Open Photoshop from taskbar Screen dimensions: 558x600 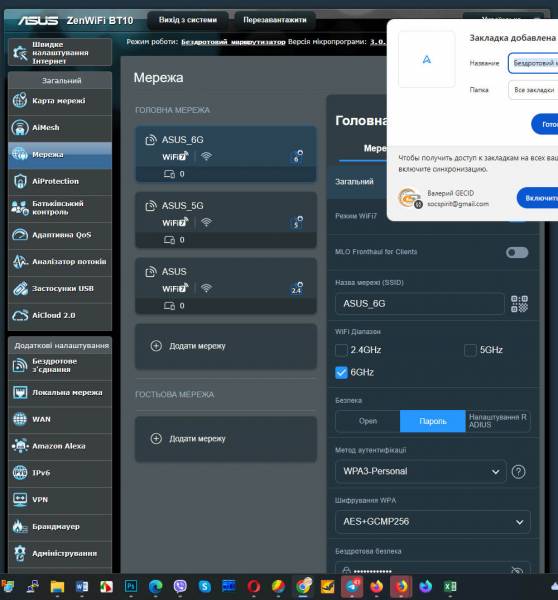coord(131,587)
